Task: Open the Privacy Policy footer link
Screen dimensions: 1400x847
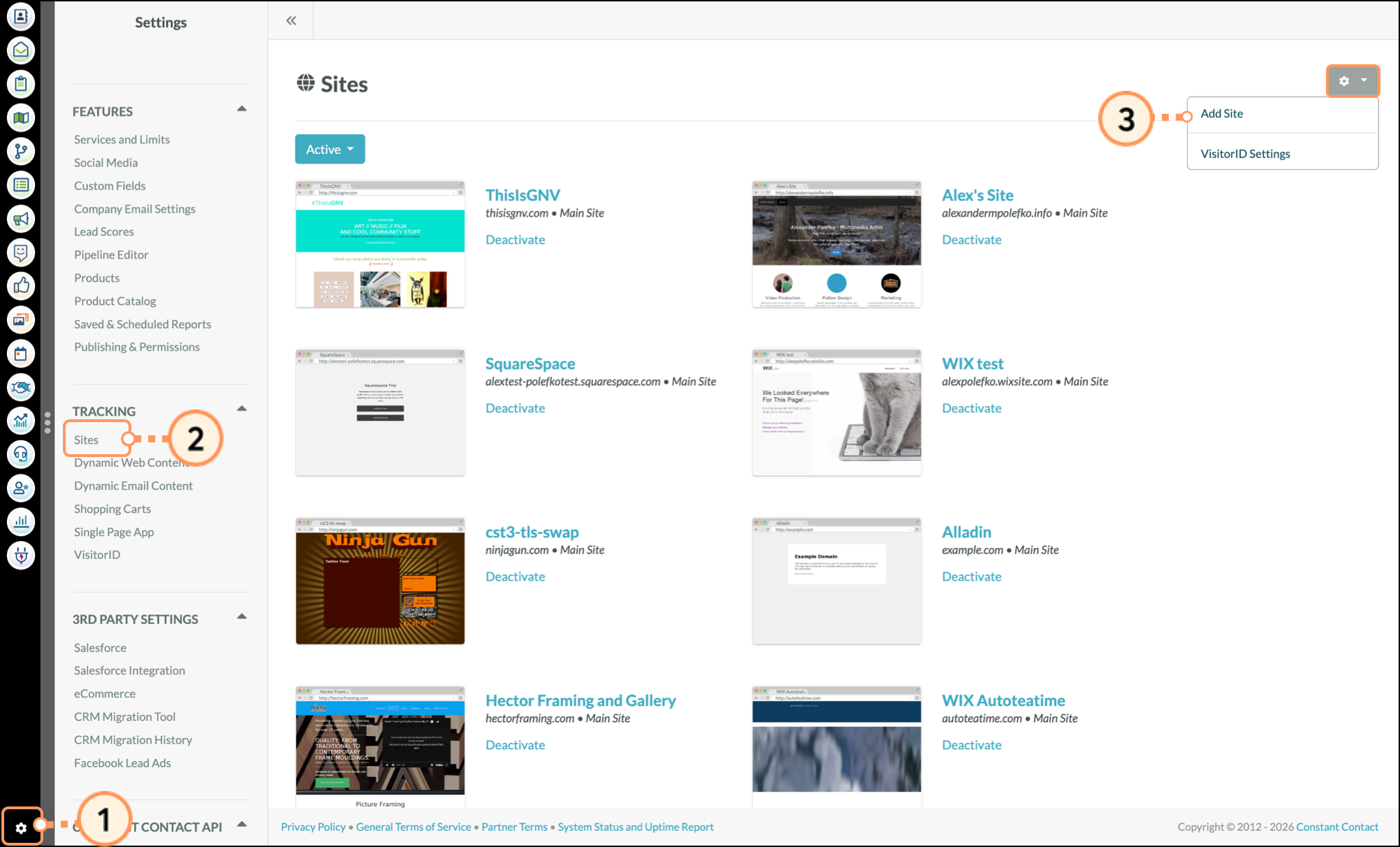Action: [313, 827]
